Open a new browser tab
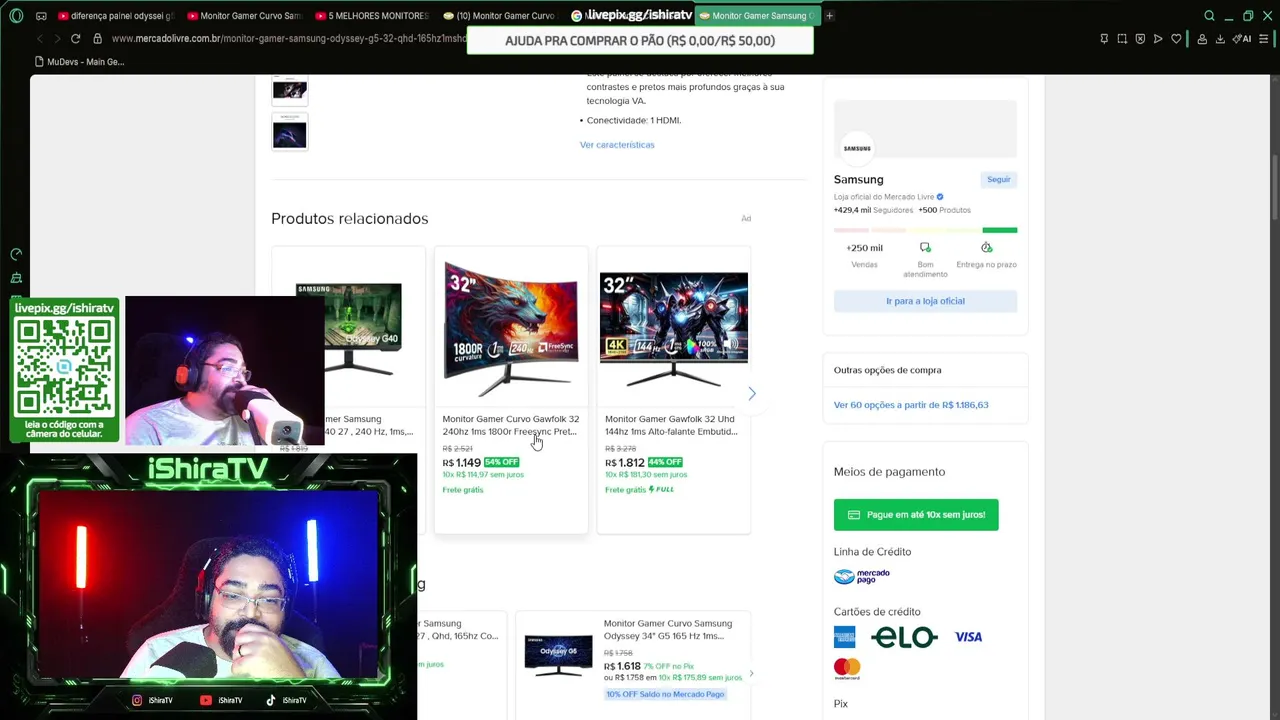 [829, 16]
